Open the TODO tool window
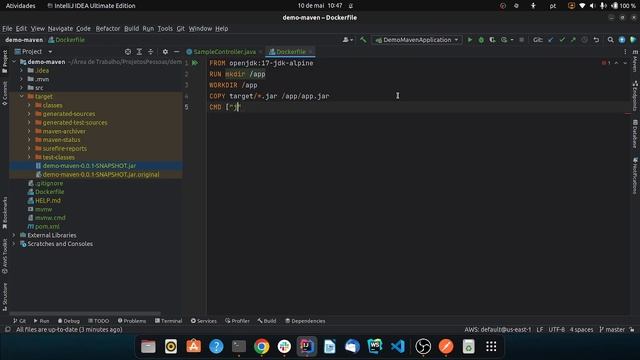The width and height of the screenshot is (640, 360). tap(98, 321)
